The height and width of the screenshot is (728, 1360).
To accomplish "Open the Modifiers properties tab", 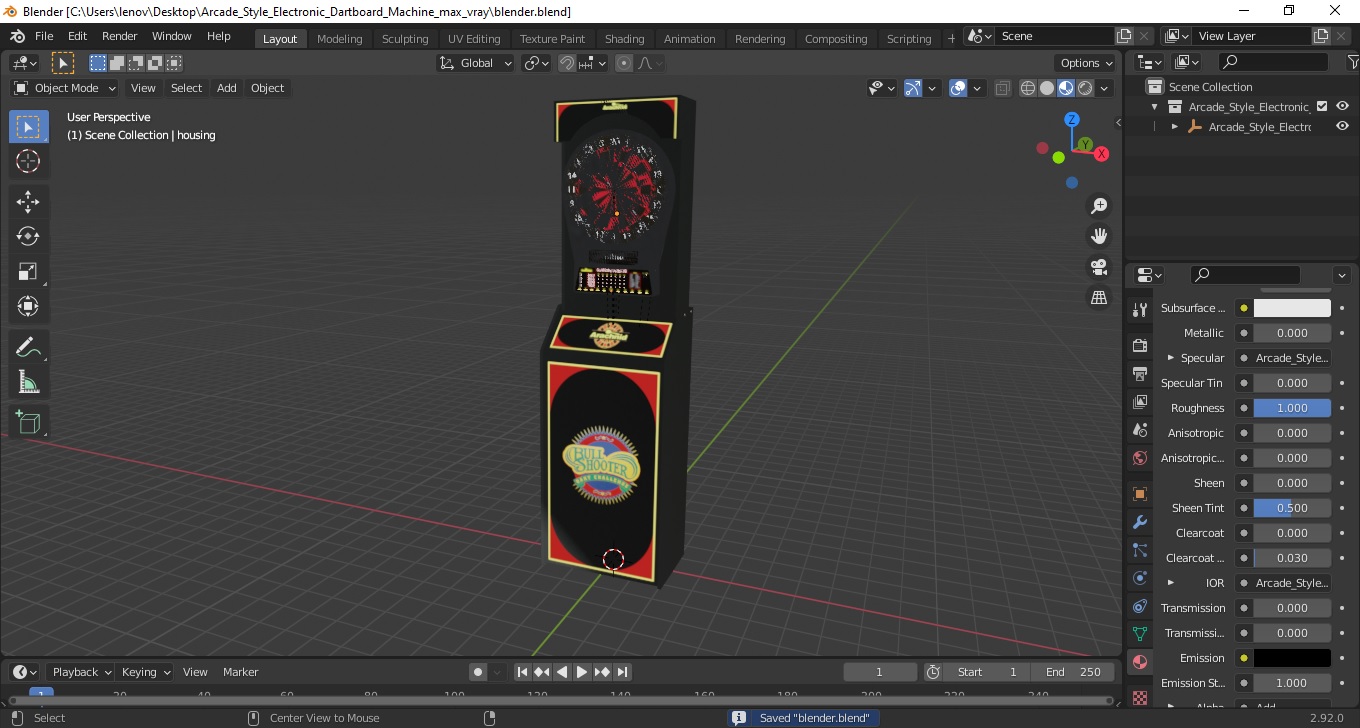I will point(1139,522).
